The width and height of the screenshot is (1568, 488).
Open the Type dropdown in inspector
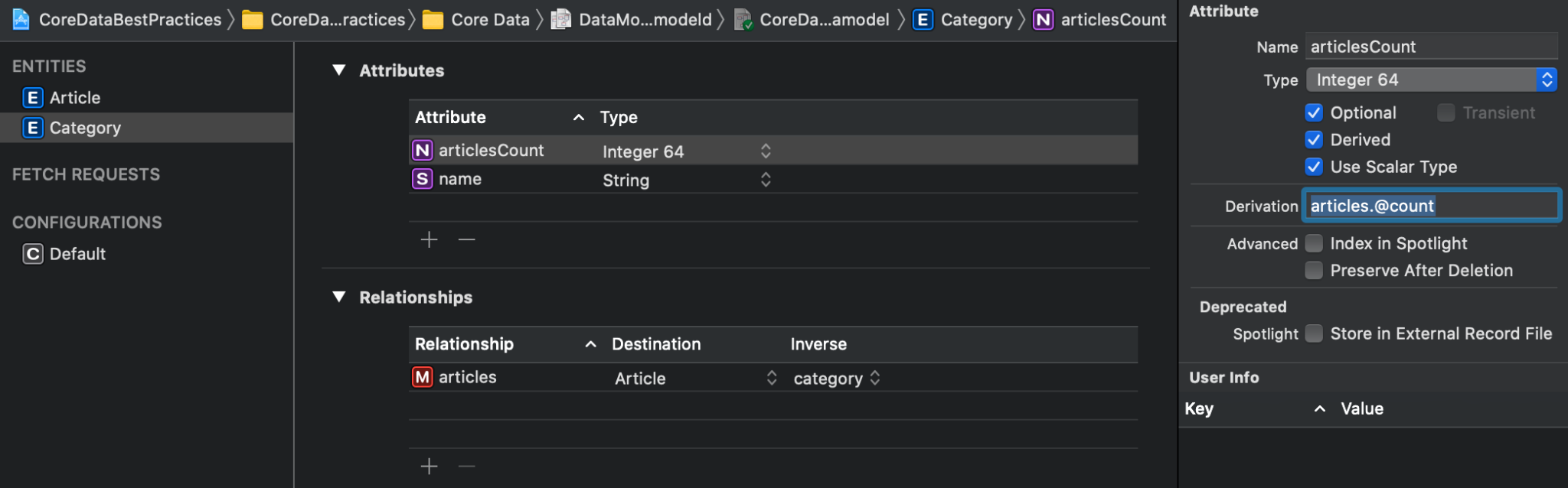pyautogui.click(x=1430, y=80)
